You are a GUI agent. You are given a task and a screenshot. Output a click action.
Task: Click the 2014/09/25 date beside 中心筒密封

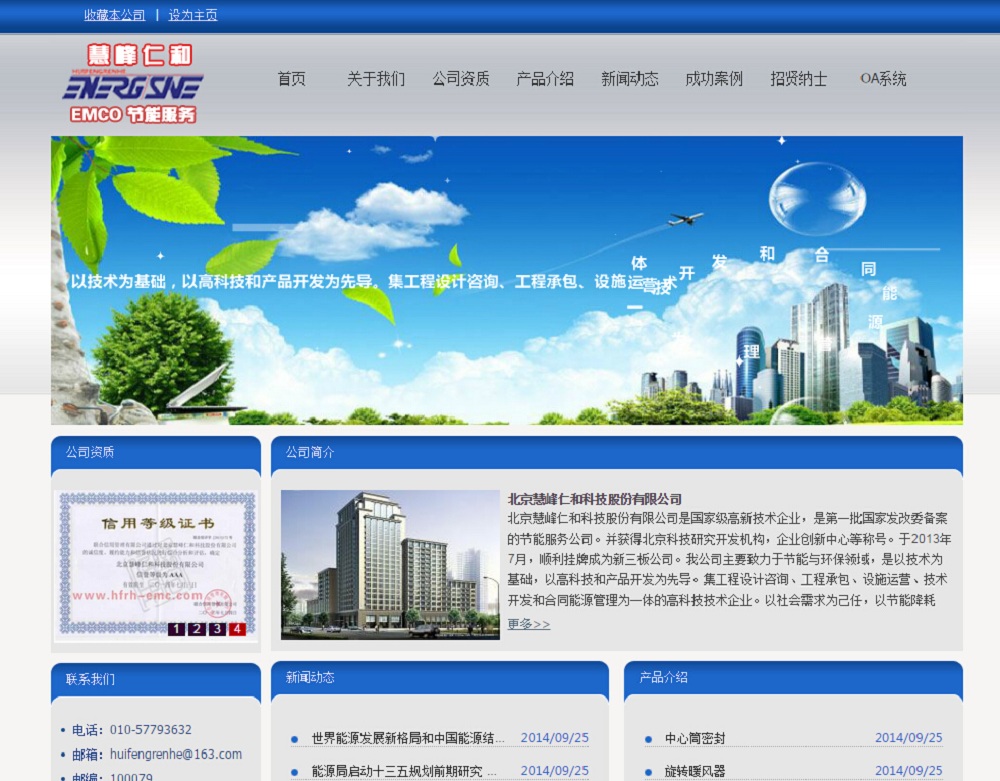pyautogui.click(x=908, y=738)
